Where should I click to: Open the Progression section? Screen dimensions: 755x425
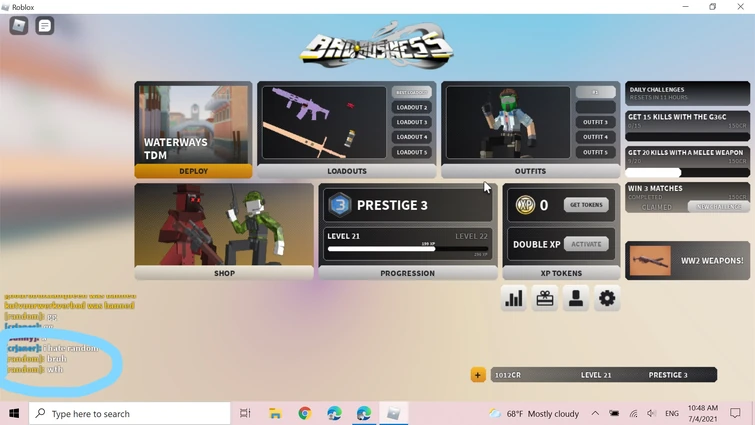pyautogui.click(x=407, y=273)
